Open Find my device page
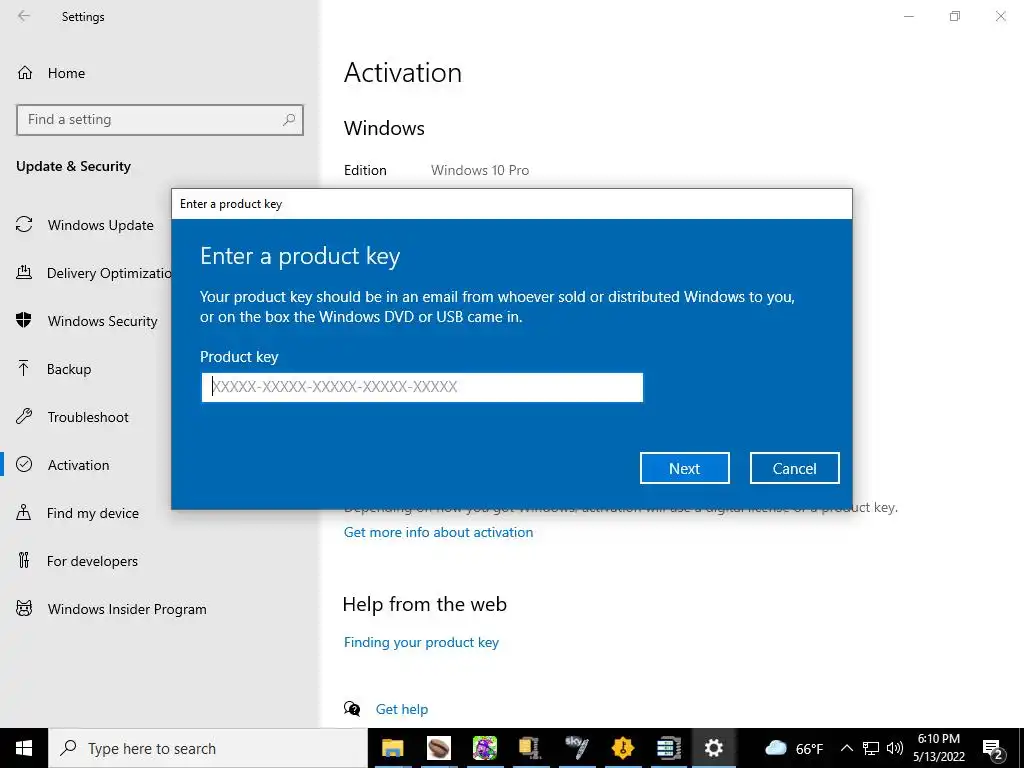 (x=93, y=513)
